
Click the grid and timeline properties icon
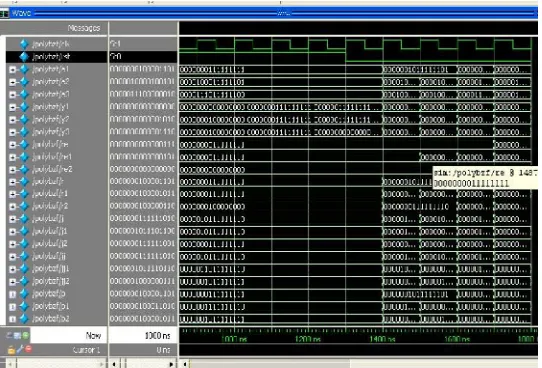[x=17, y=335]
